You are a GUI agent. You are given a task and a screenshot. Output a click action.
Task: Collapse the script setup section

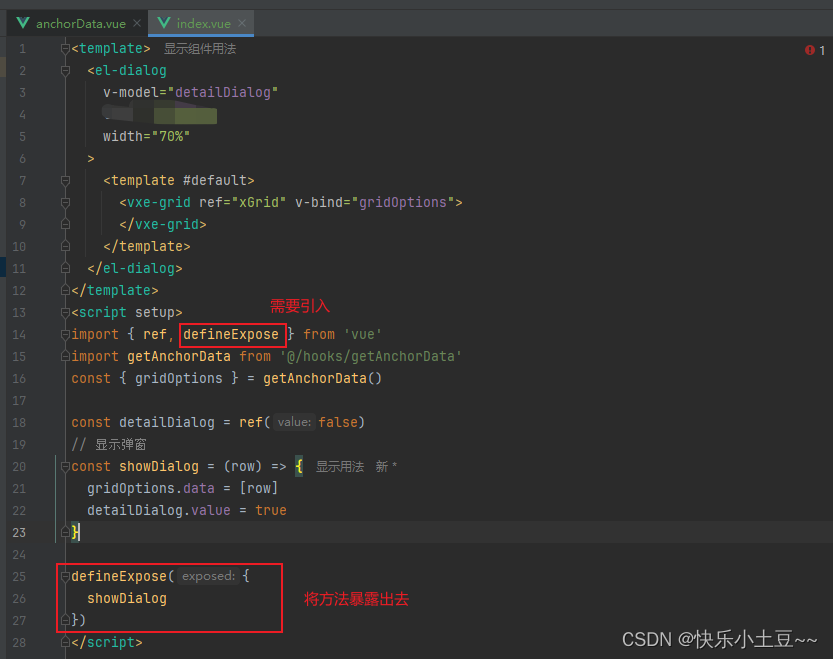tap(64, 312)
